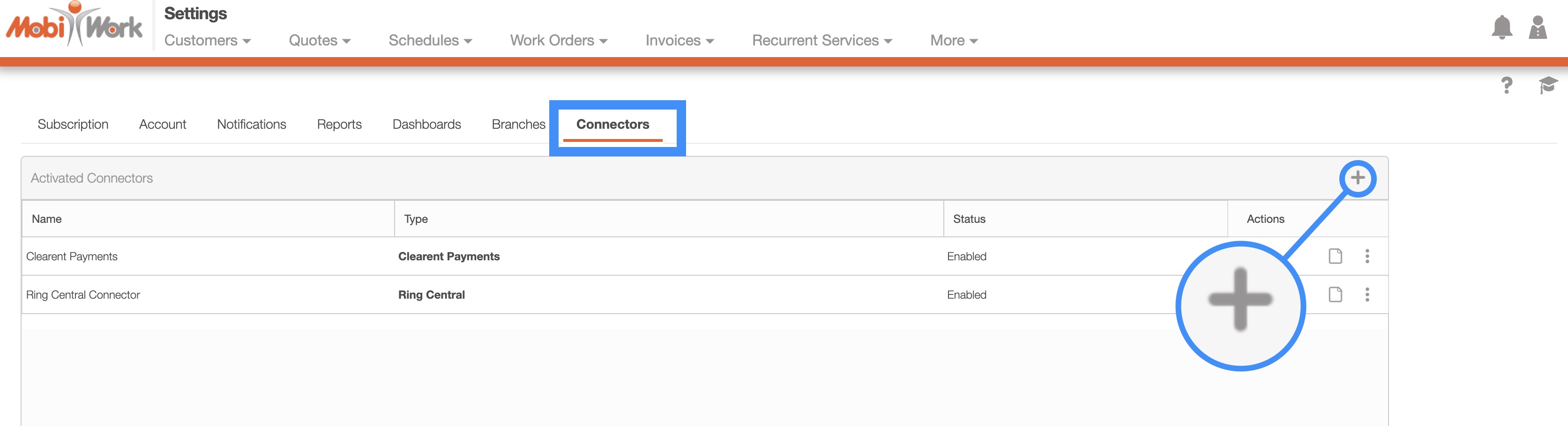Expand the More dropdown menu
This screenshot has width=1568, height=426.
pyautogui.click(x=953, y=41)
